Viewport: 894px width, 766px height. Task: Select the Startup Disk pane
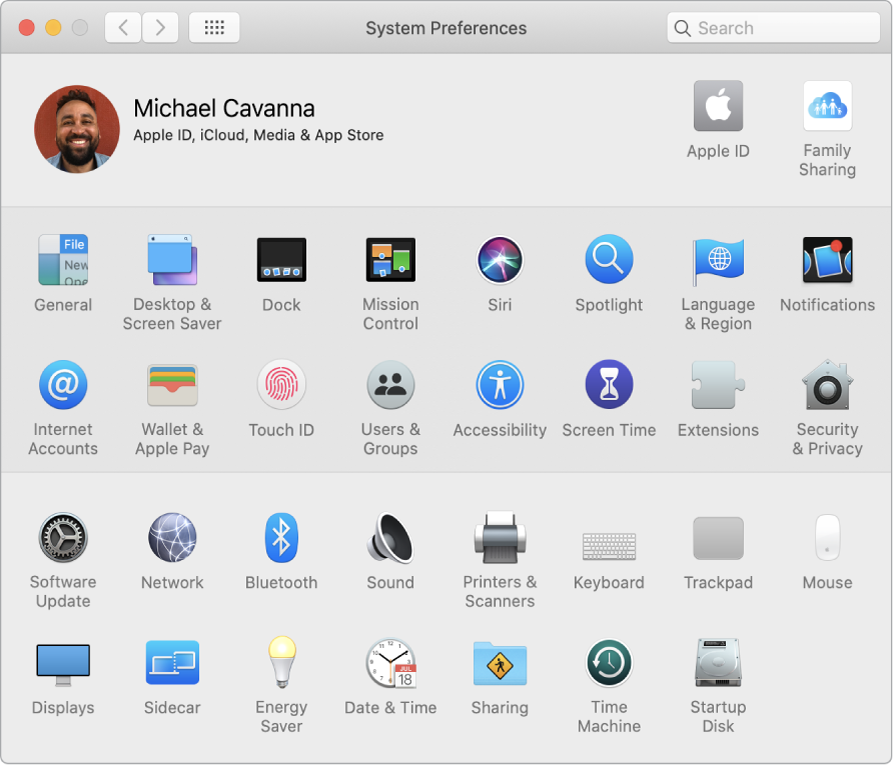(718, 663)
